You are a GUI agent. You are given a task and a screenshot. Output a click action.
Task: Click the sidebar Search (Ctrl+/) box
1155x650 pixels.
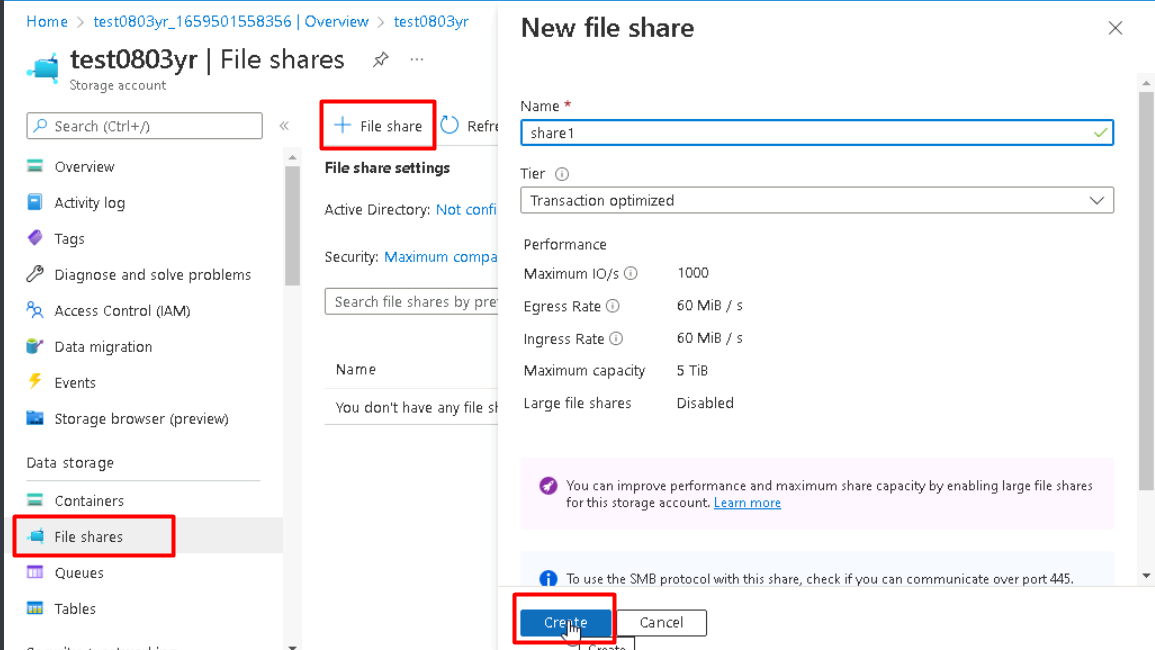[x=144, y=126]
